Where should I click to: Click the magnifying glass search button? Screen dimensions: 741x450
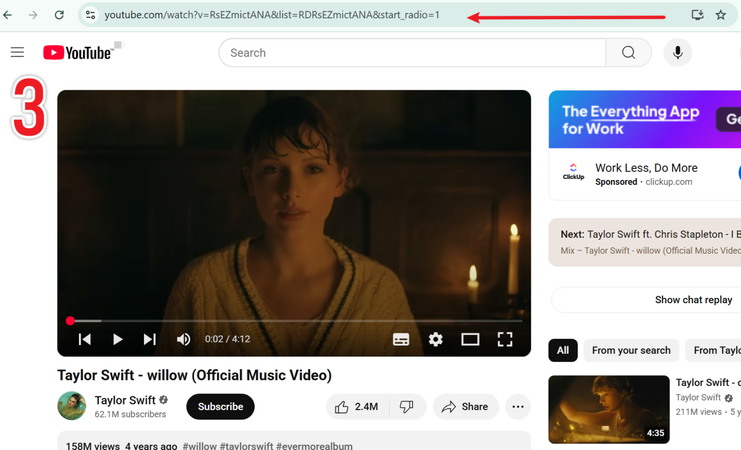click(629, 52)
